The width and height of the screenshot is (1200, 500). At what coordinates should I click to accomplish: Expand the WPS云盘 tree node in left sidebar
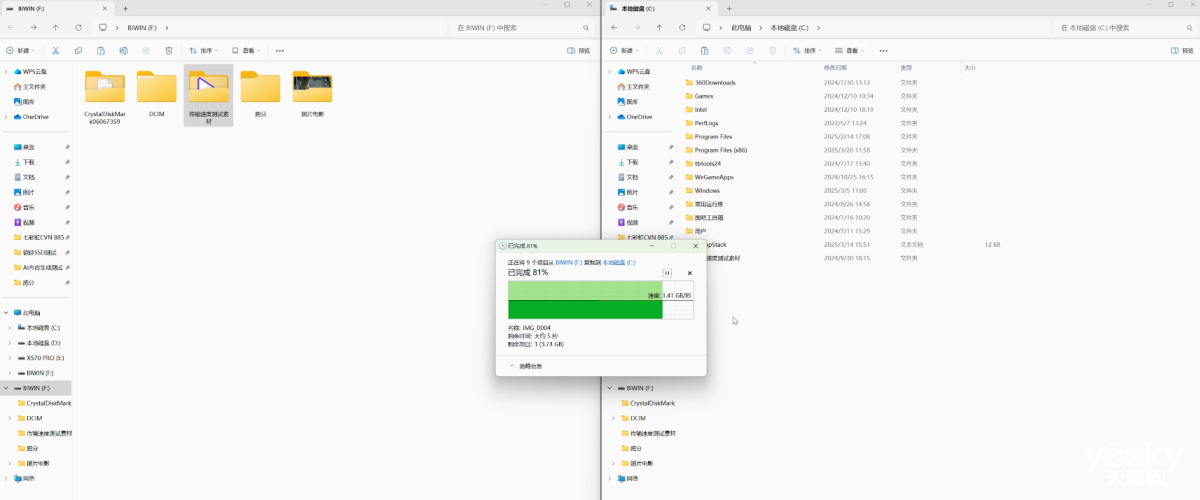8,71
